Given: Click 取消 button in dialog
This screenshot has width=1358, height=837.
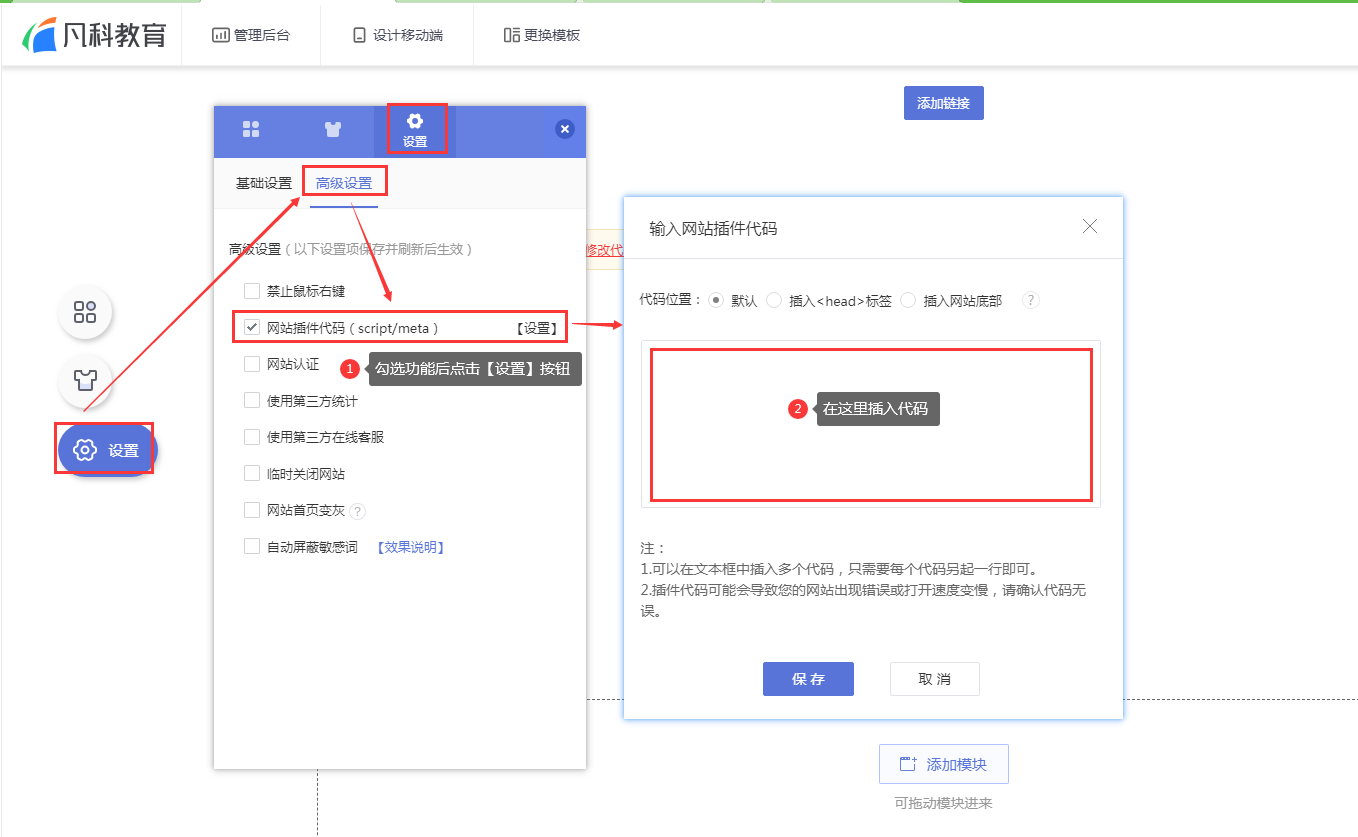Looking at the screenshot, I should (935, 679).
